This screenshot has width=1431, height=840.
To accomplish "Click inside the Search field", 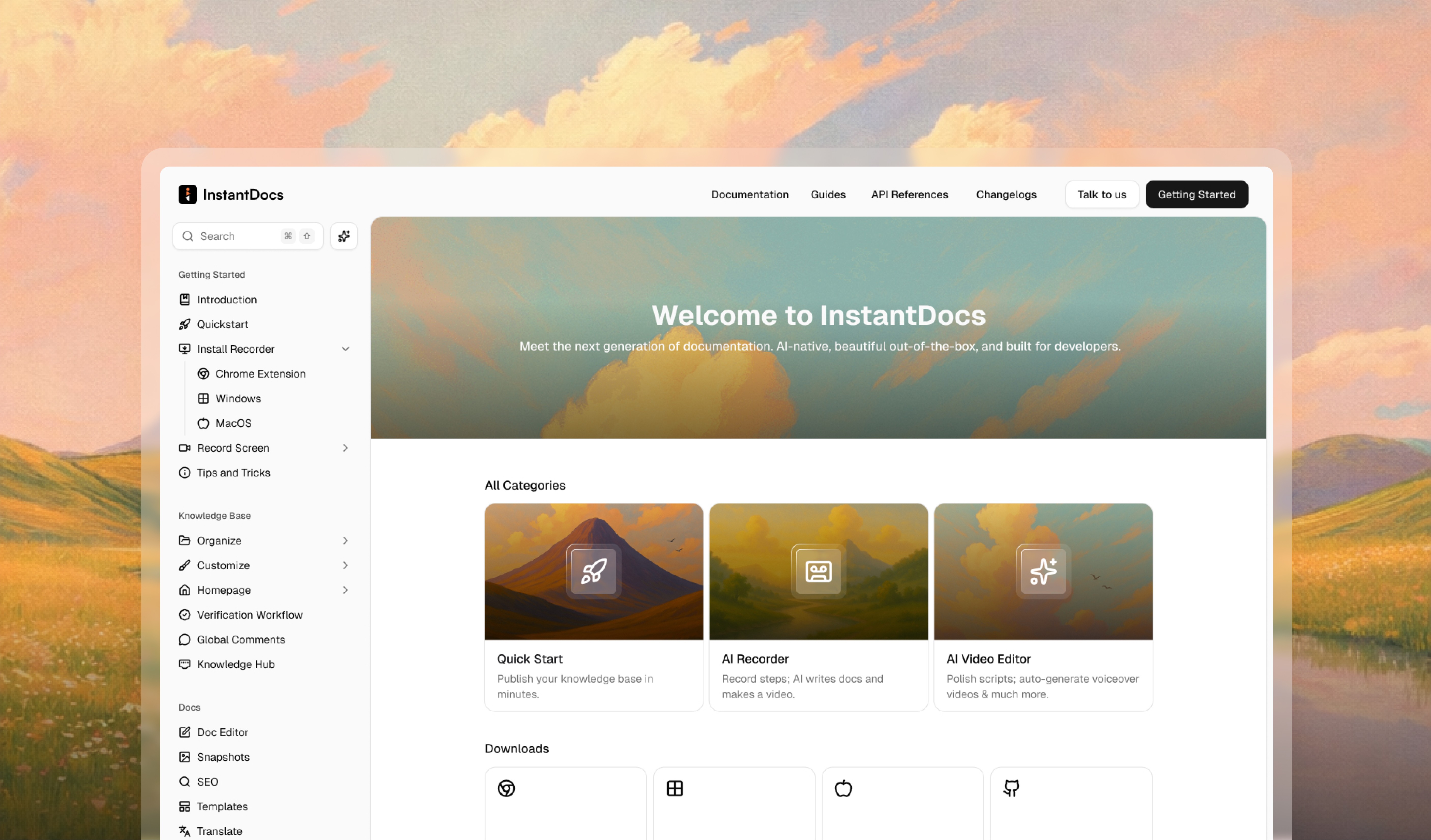I will coord(236,236).
